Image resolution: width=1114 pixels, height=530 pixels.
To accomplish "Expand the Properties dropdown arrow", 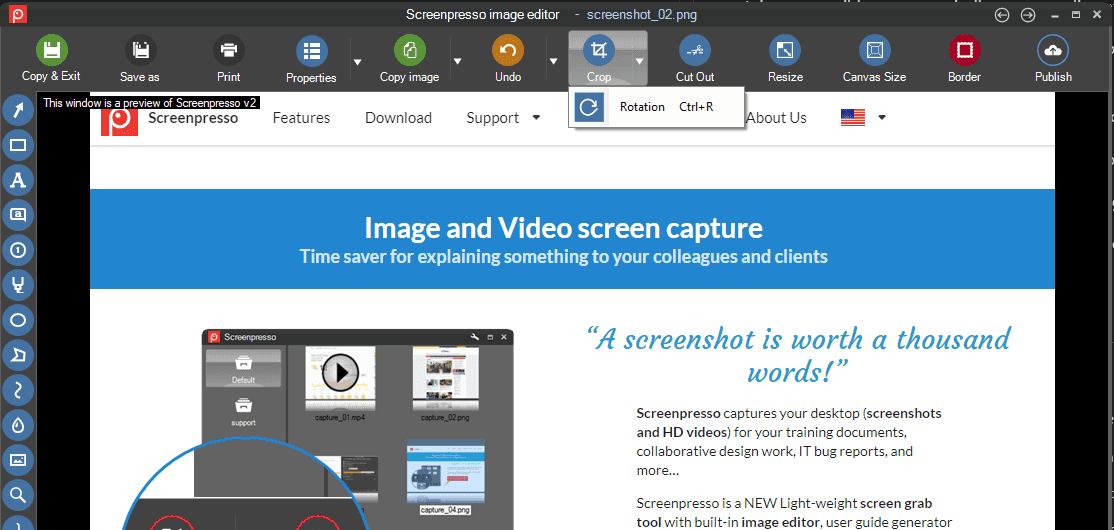I will 357,62.
